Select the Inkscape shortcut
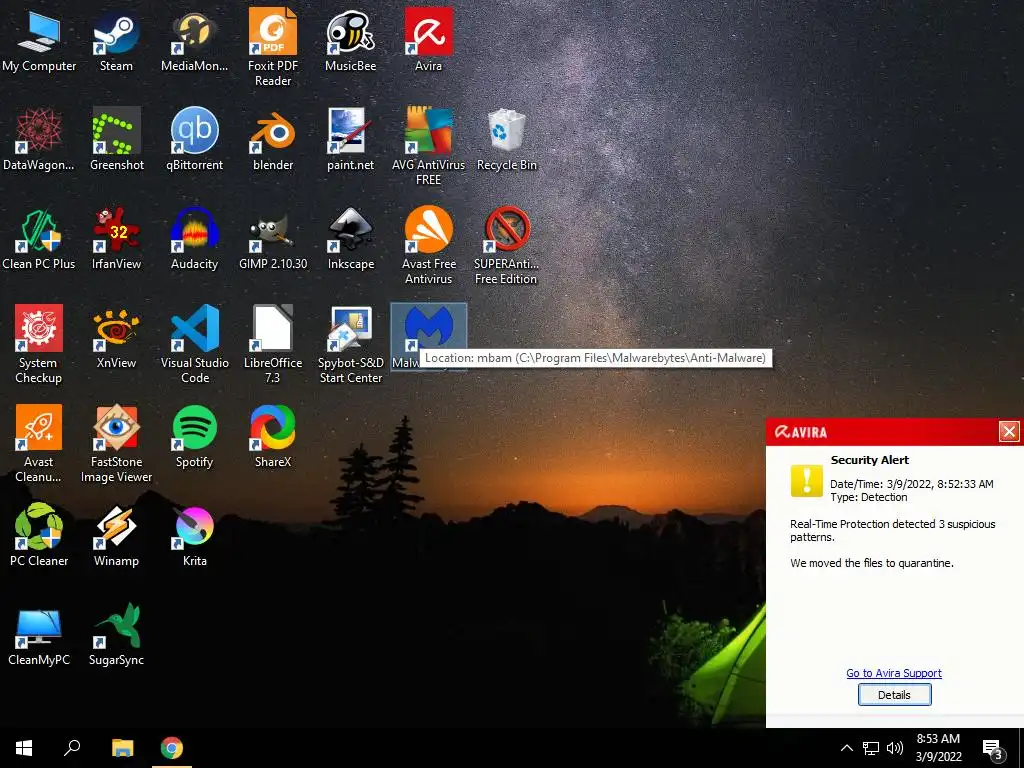This screenshot has width=1024, height=768. (x=351, y=239)
